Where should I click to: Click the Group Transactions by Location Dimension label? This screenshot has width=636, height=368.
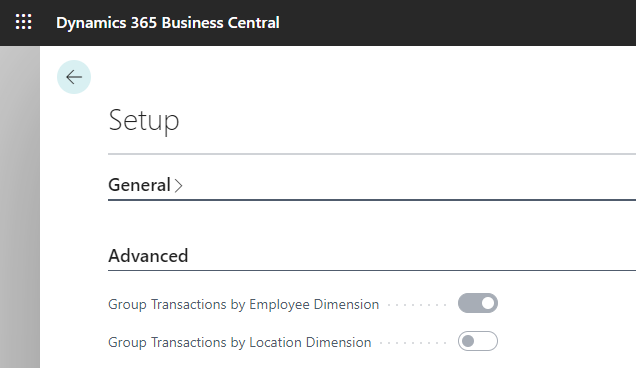[x=240, y=342]
